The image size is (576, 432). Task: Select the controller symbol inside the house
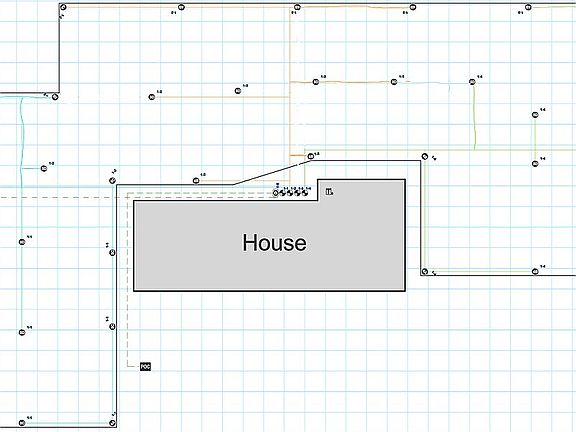(329, 191)
